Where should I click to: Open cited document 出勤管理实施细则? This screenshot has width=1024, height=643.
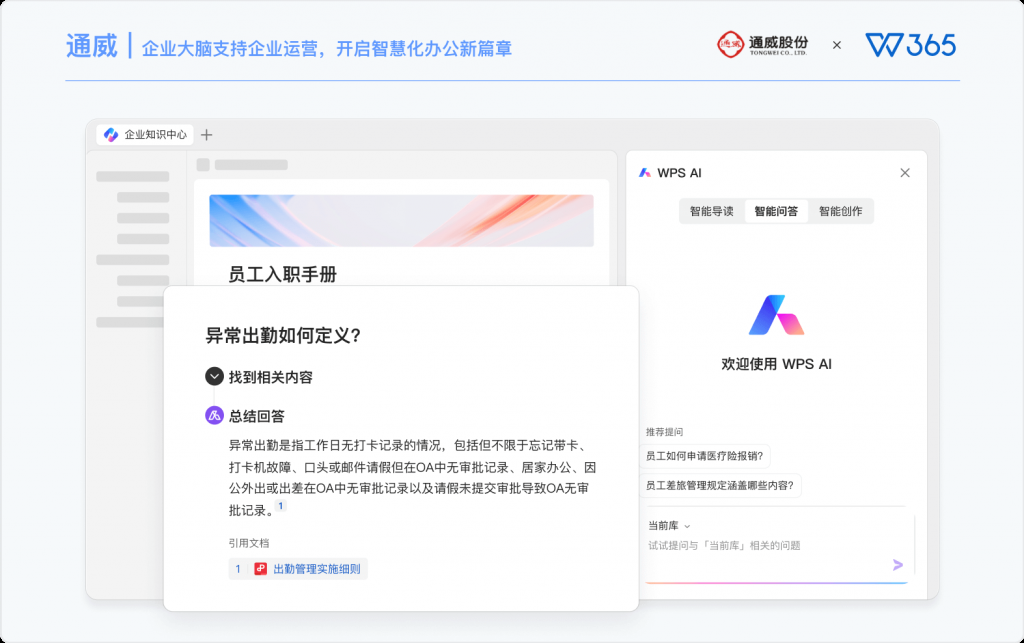click(x=298, y=569)
